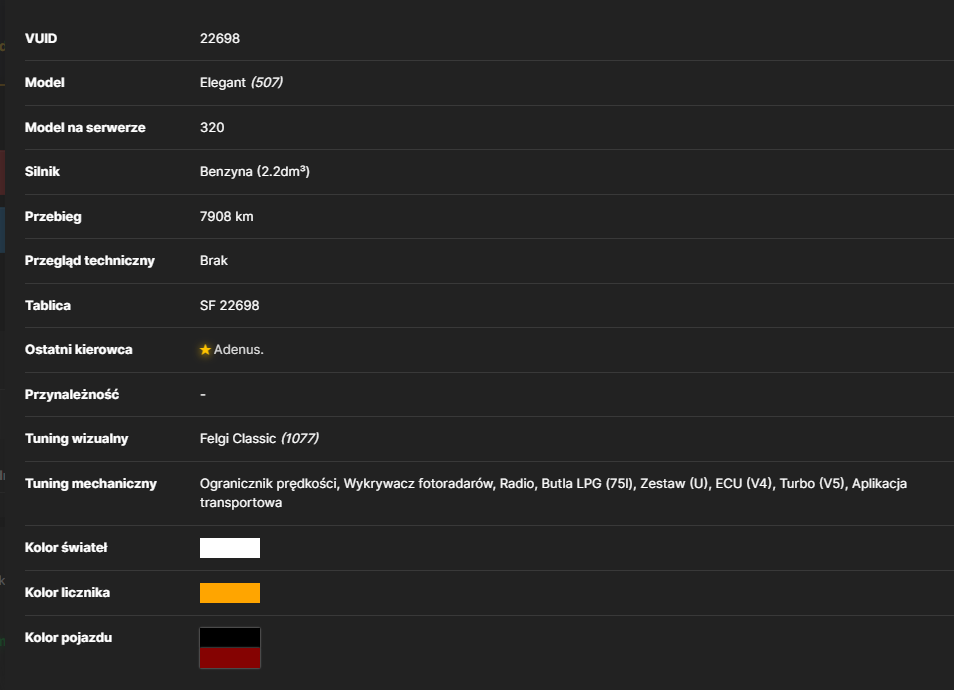
Task: Click the Felgi Classic (1077) tuning value
Action: pyautogui.click(x=259, y=439)
